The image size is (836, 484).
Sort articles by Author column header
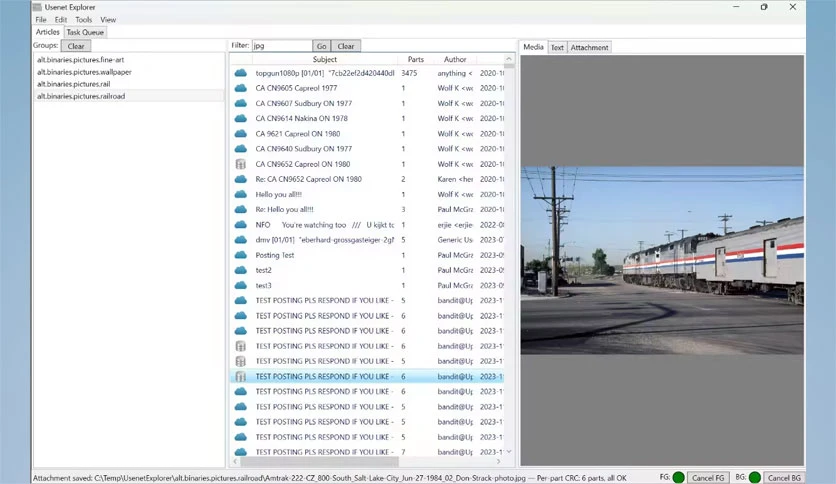(x=455, y=59)
